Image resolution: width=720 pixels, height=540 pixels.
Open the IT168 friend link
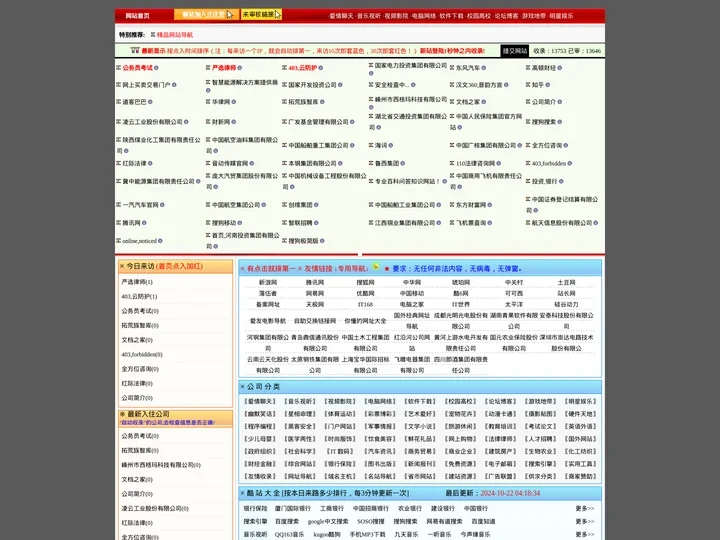pos(365,304)
